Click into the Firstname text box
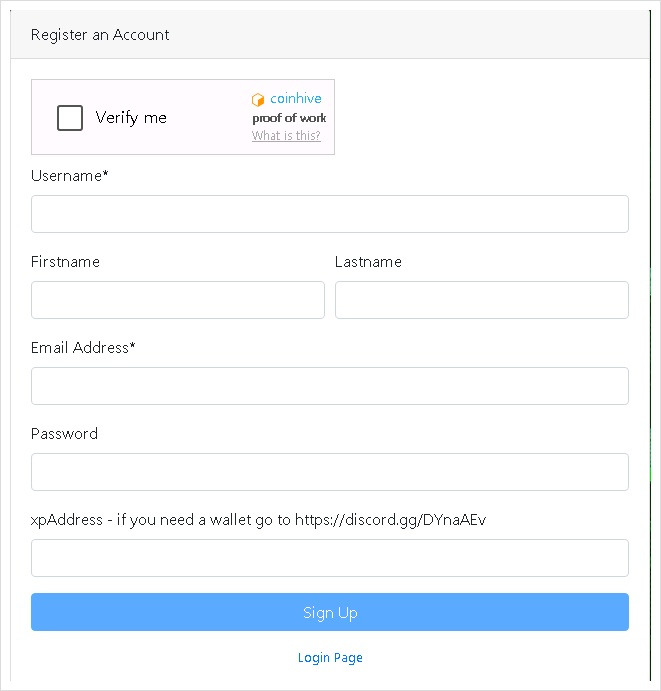Viewport: 661px width, 691px height. [x=178, y=300]
